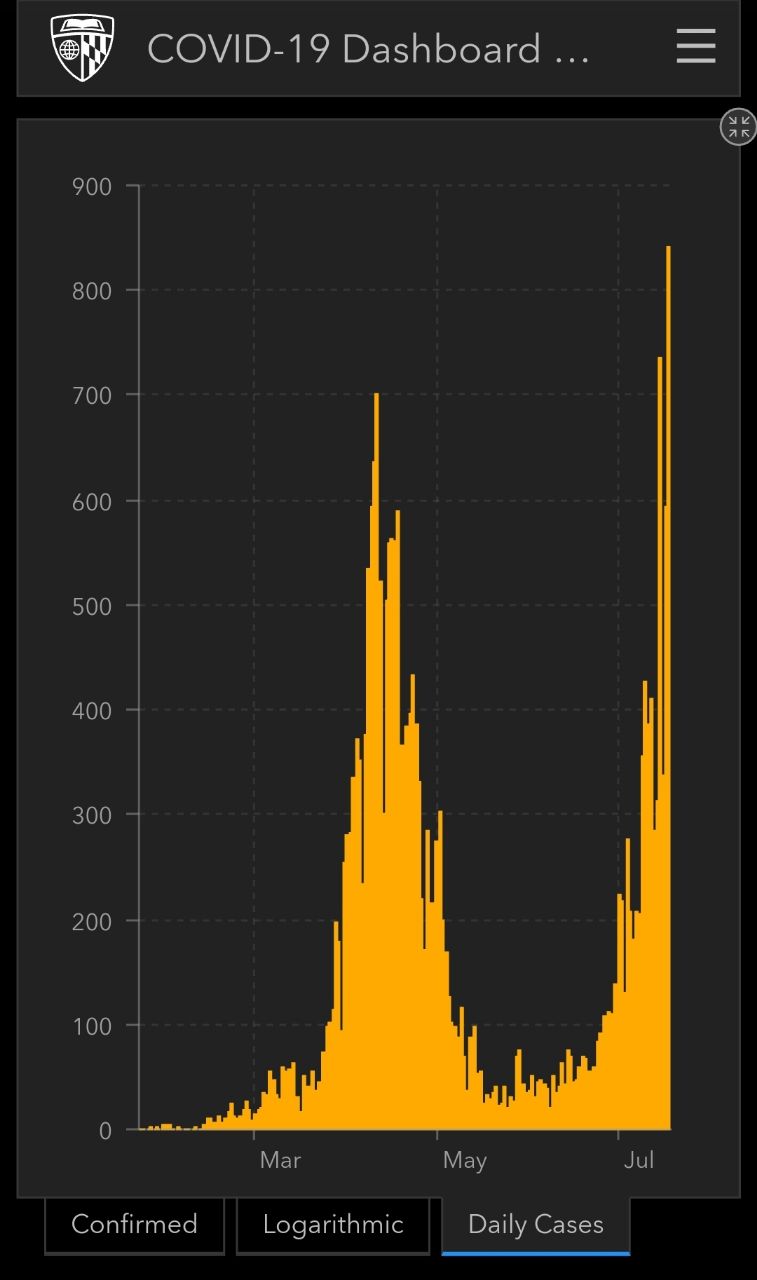Select the Daily Cases tab
The height and width of the screenshot is (1280, 757).
point(536,1225)
